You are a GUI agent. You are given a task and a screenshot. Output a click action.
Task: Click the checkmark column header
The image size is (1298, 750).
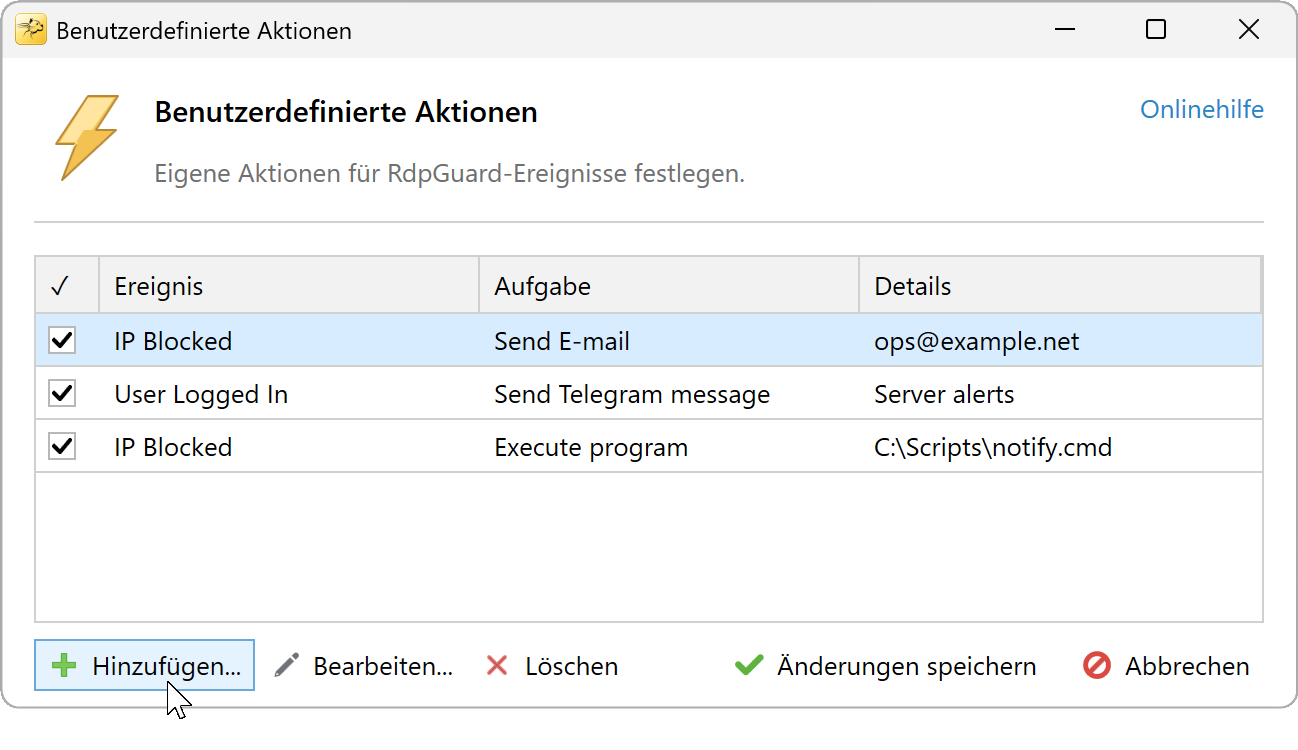click(67, 286)
